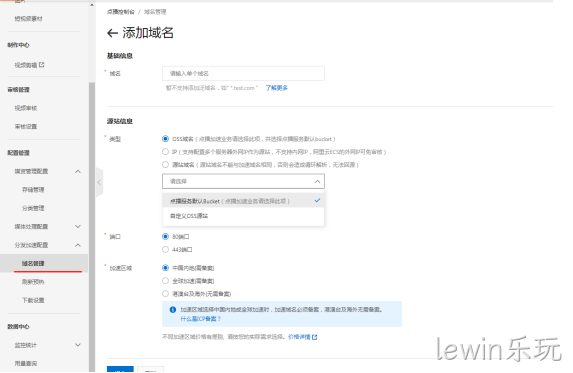573x373 pixels.
Task: Open 短视频素材 in the sidebar
Action: click(29, 19)
